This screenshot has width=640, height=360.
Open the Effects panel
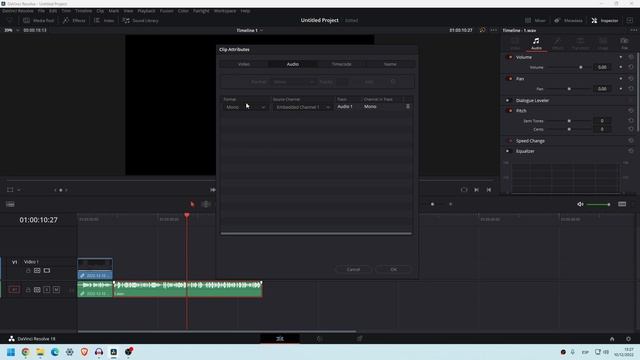[x=74, y=20]
